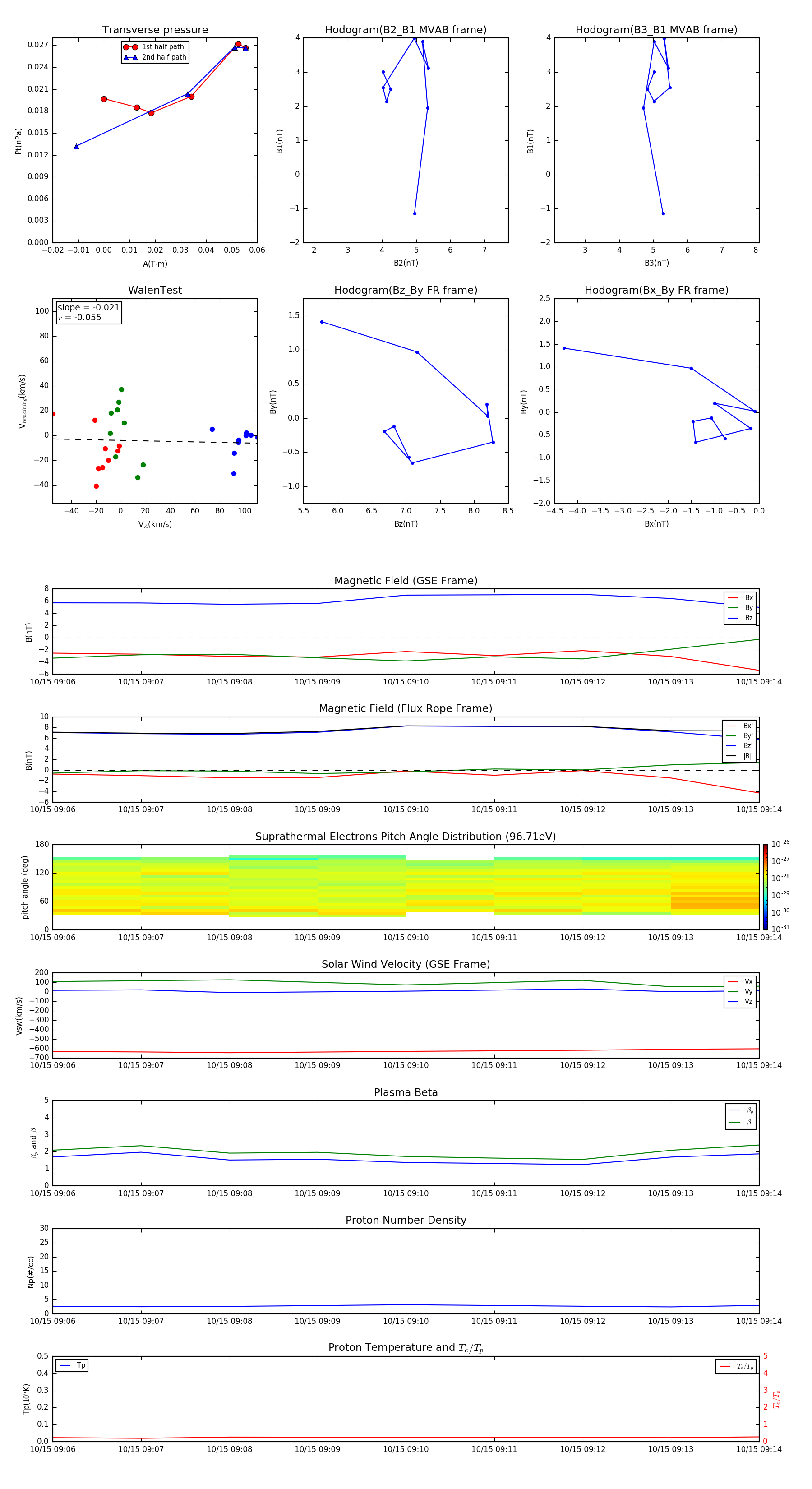Click the "Transverse pressure" plot title
The height and width of the screenshot is (1489, 812).
(155, 30)
